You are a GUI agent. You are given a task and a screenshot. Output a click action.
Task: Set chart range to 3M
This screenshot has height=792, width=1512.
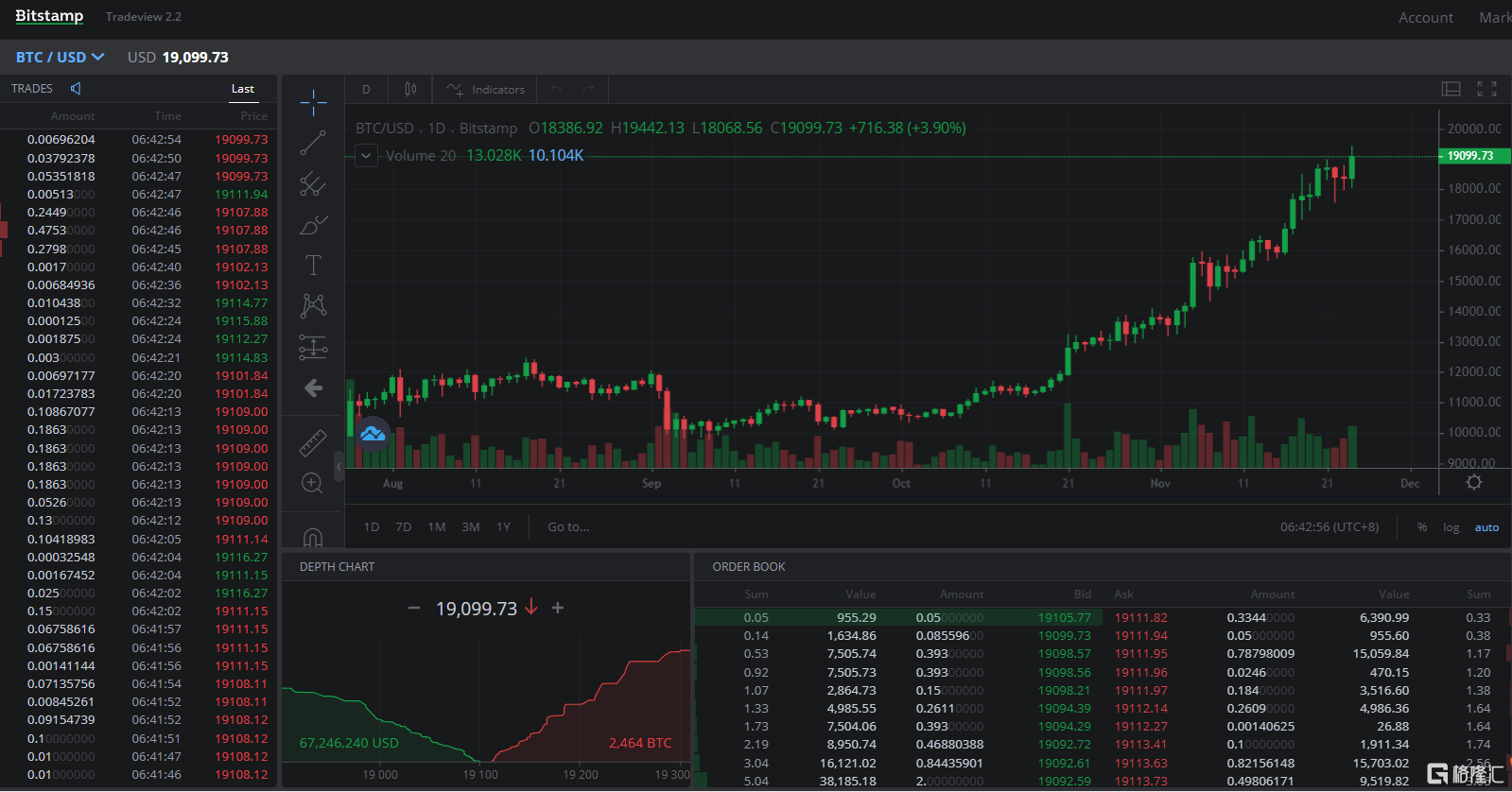471,527
